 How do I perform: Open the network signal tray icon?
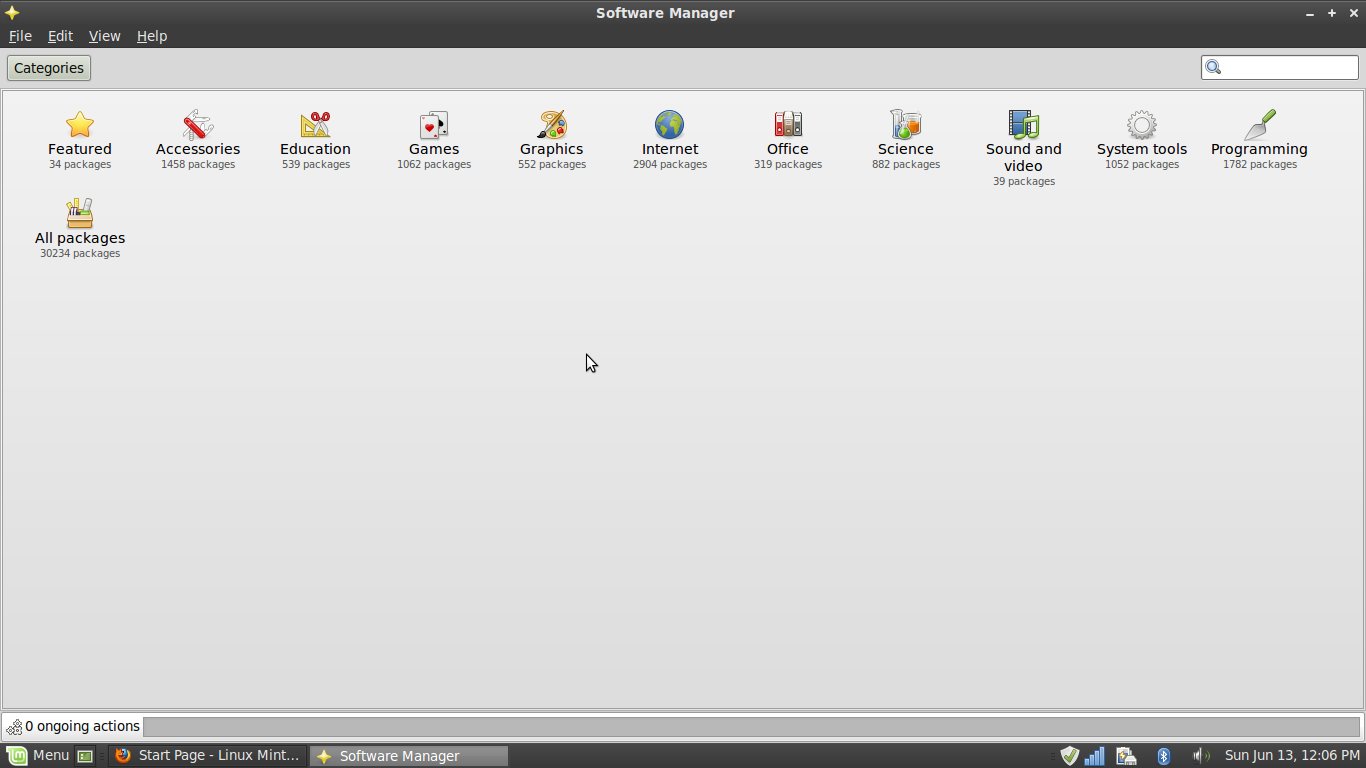tap(1096, 756)
